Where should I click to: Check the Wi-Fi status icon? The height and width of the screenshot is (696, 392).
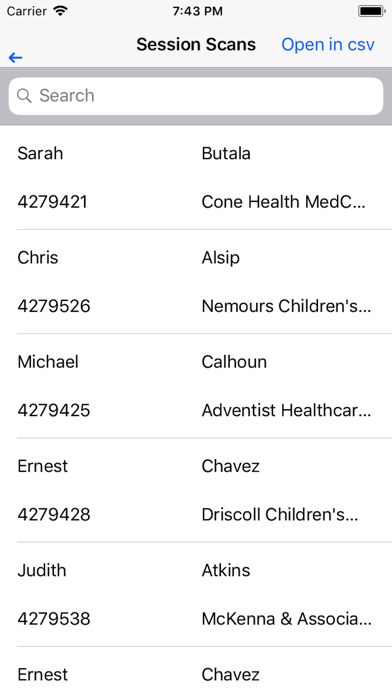point(60,11)
